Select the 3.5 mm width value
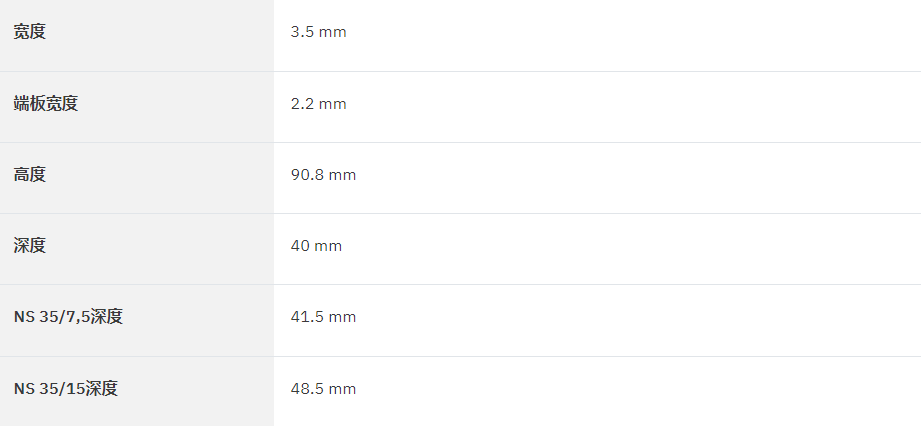The height and width of the screenshot is (426, 922). (x=318, y=32)
